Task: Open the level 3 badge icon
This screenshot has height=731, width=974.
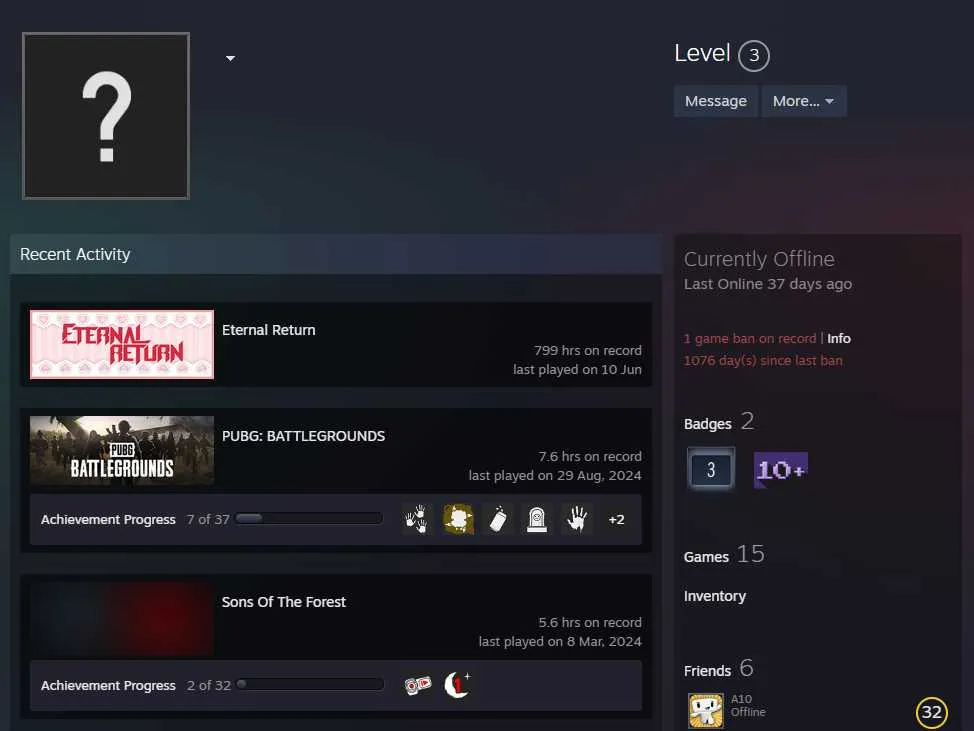Action: click(711, 469)
